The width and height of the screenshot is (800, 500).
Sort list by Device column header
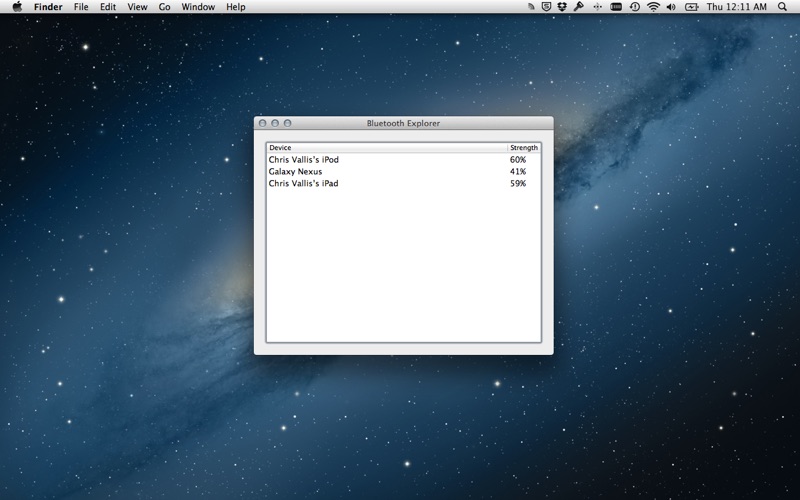386,148
